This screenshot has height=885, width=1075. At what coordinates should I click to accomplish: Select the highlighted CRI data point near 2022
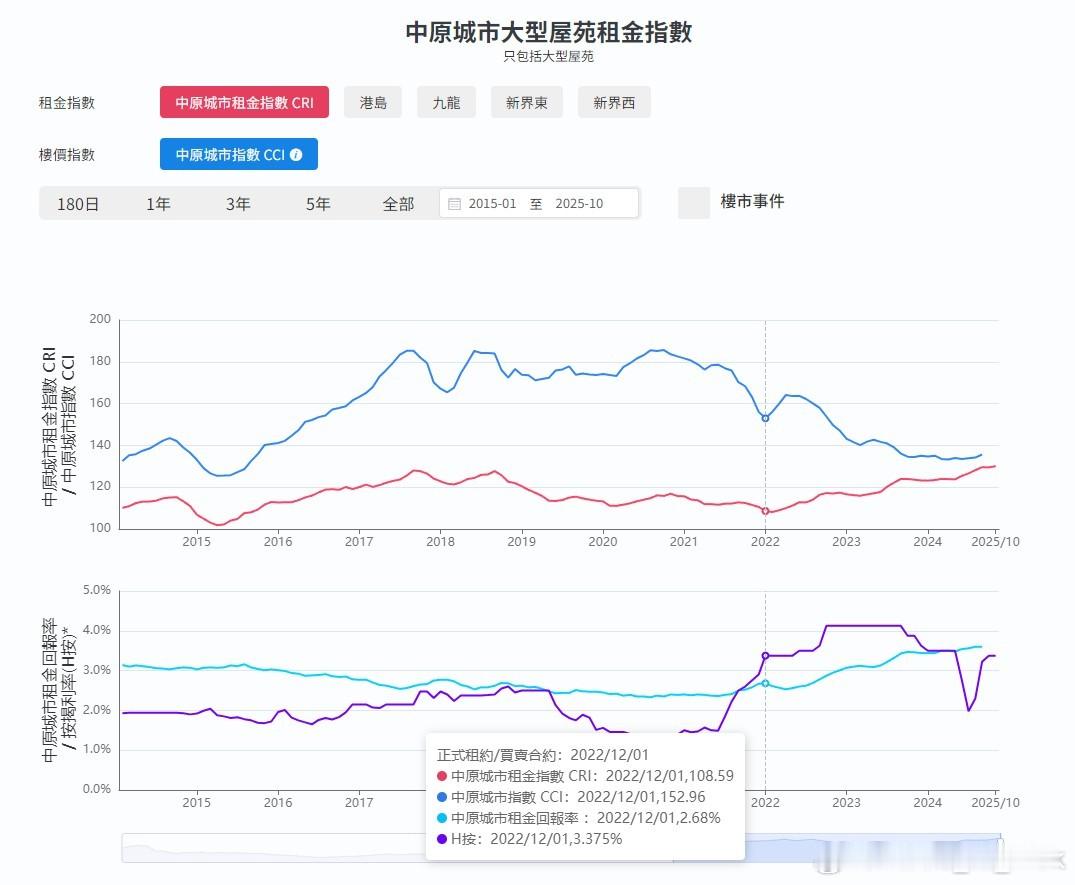765,510
